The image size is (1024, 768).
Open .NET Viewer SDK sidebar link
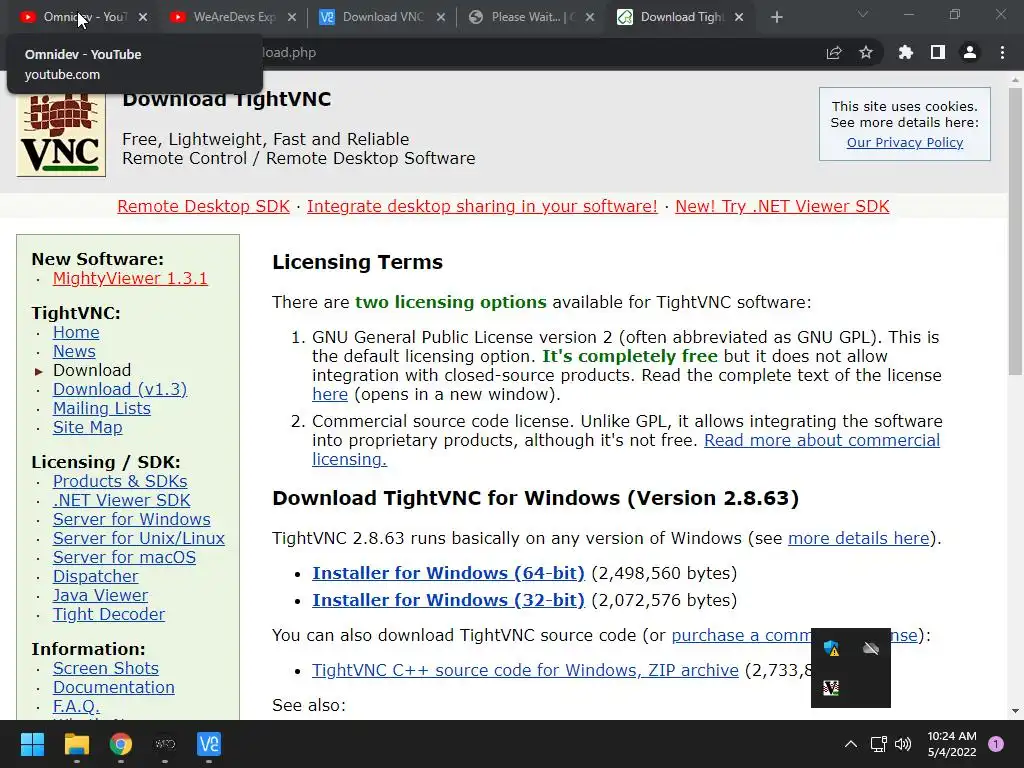coord(121,500)
